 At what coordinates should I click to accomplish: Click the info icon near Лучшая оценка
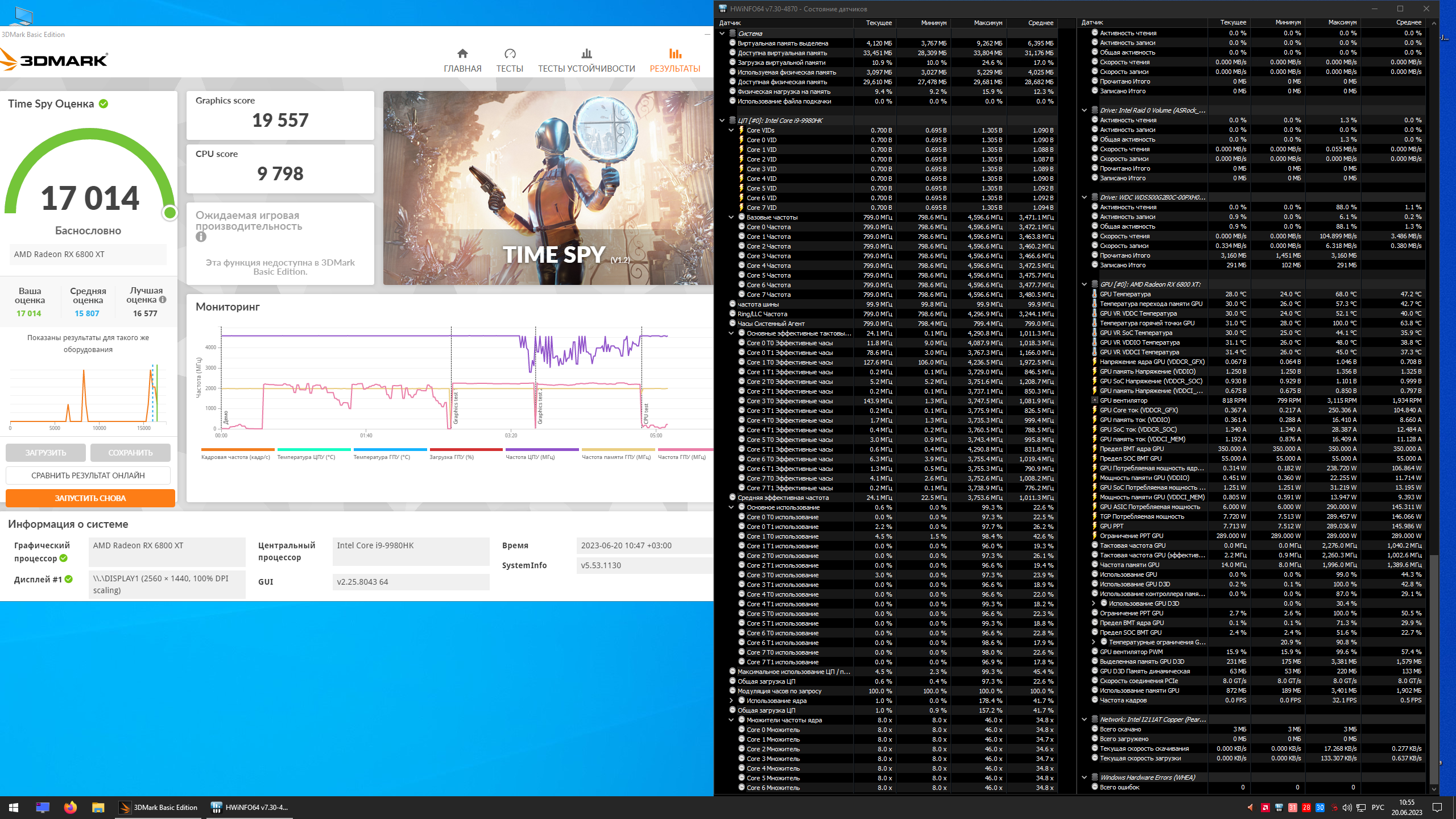click(163, 300)
